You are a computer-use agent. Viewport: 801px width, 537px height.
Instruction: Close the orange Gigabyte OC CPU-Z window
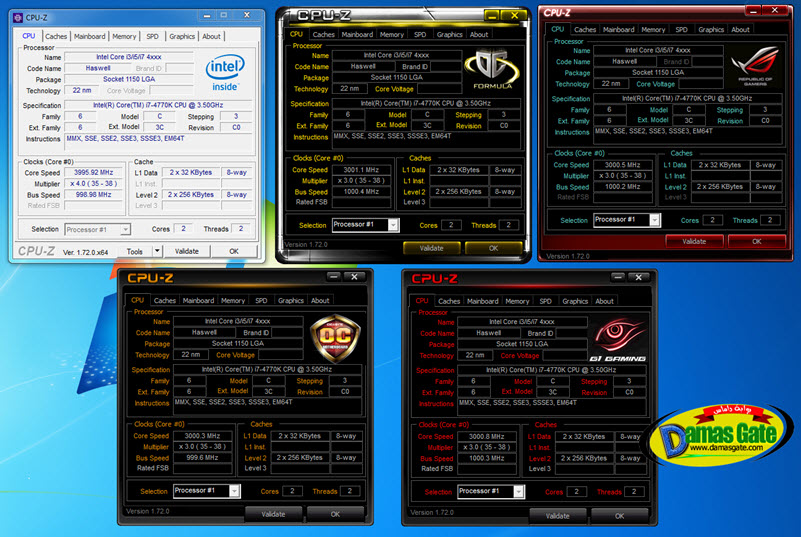coord(354,277)
